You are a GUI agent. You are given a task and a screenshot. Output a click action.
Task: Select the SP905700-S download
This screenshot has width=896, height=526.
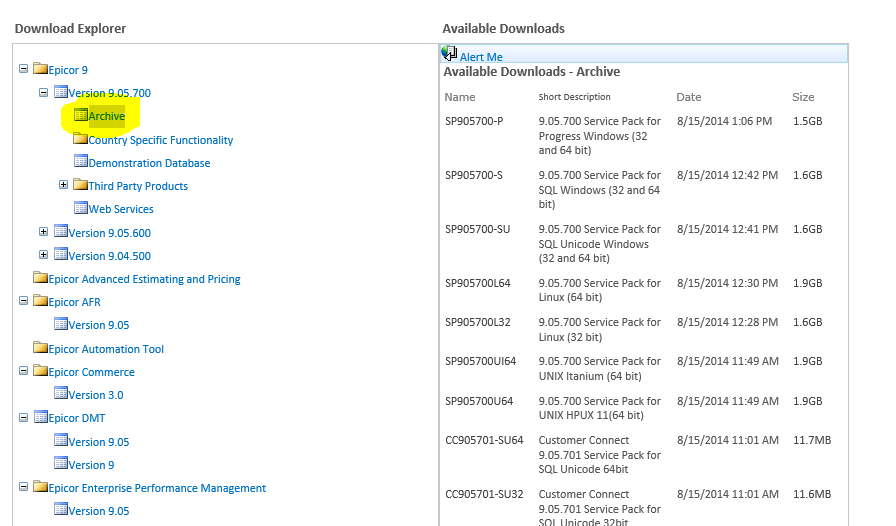click(474, 175)
